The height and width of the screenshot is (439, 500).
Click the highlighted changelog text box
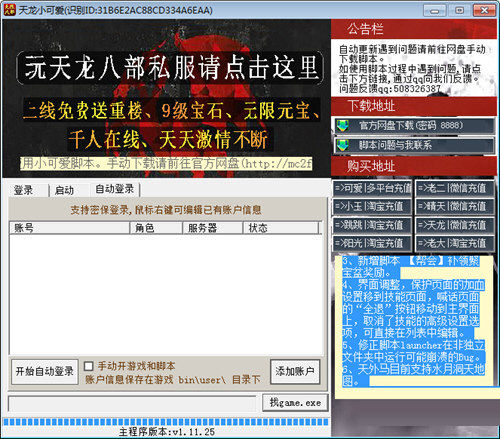pyautogui.click(x=414, y=328)
